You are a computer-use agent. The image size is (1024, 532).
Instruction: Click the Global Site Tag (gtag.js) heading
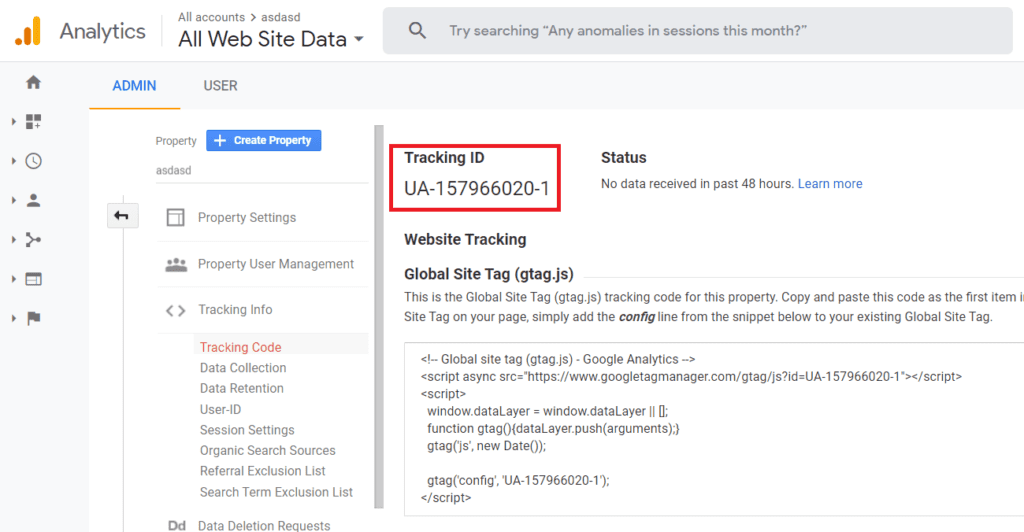pos(488,274)
